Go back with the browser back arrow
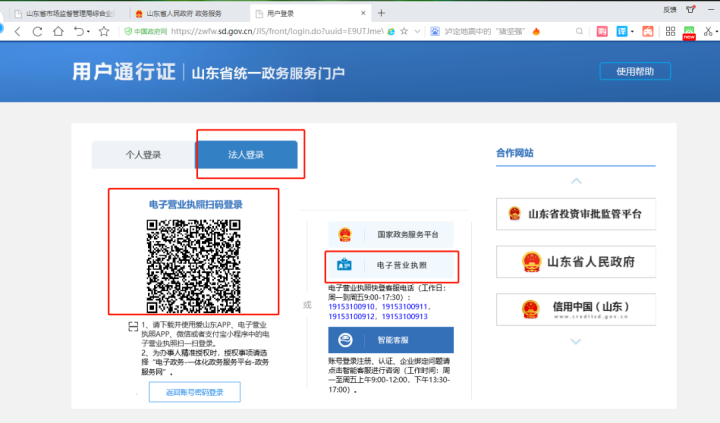Screen dimensions: 720x423 coord(17,32)
